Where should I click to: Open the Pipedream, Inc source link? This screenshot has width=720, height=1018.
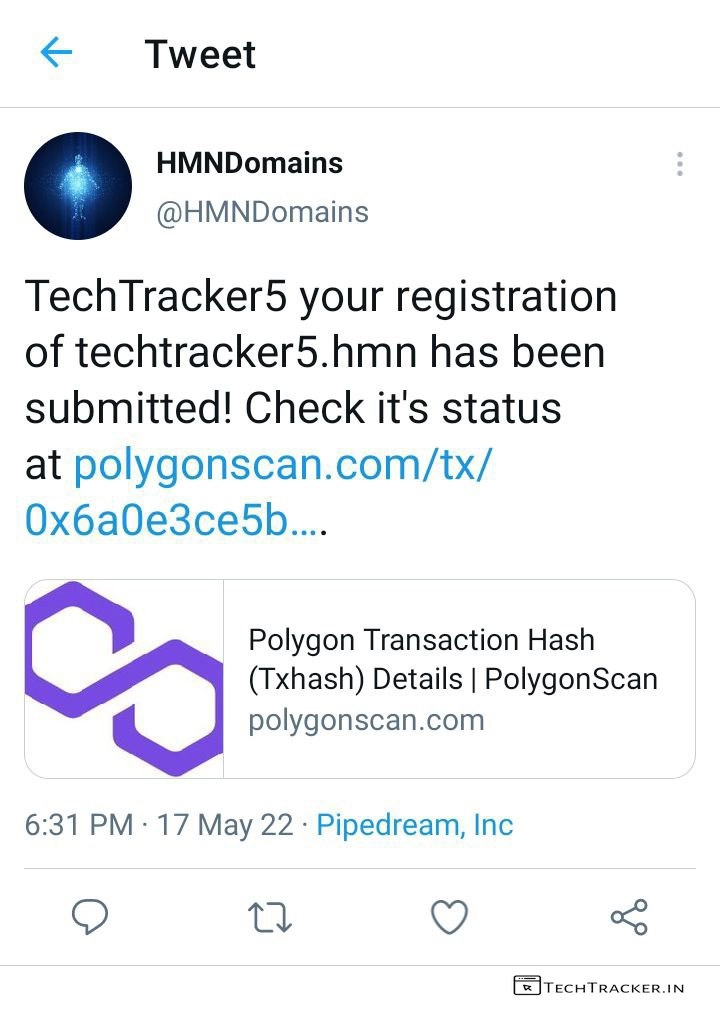414,825
